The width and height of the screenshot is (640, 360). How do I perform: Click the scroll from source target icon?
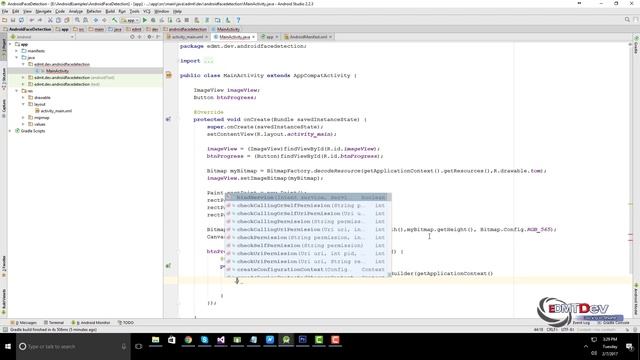tap(132, 37)
